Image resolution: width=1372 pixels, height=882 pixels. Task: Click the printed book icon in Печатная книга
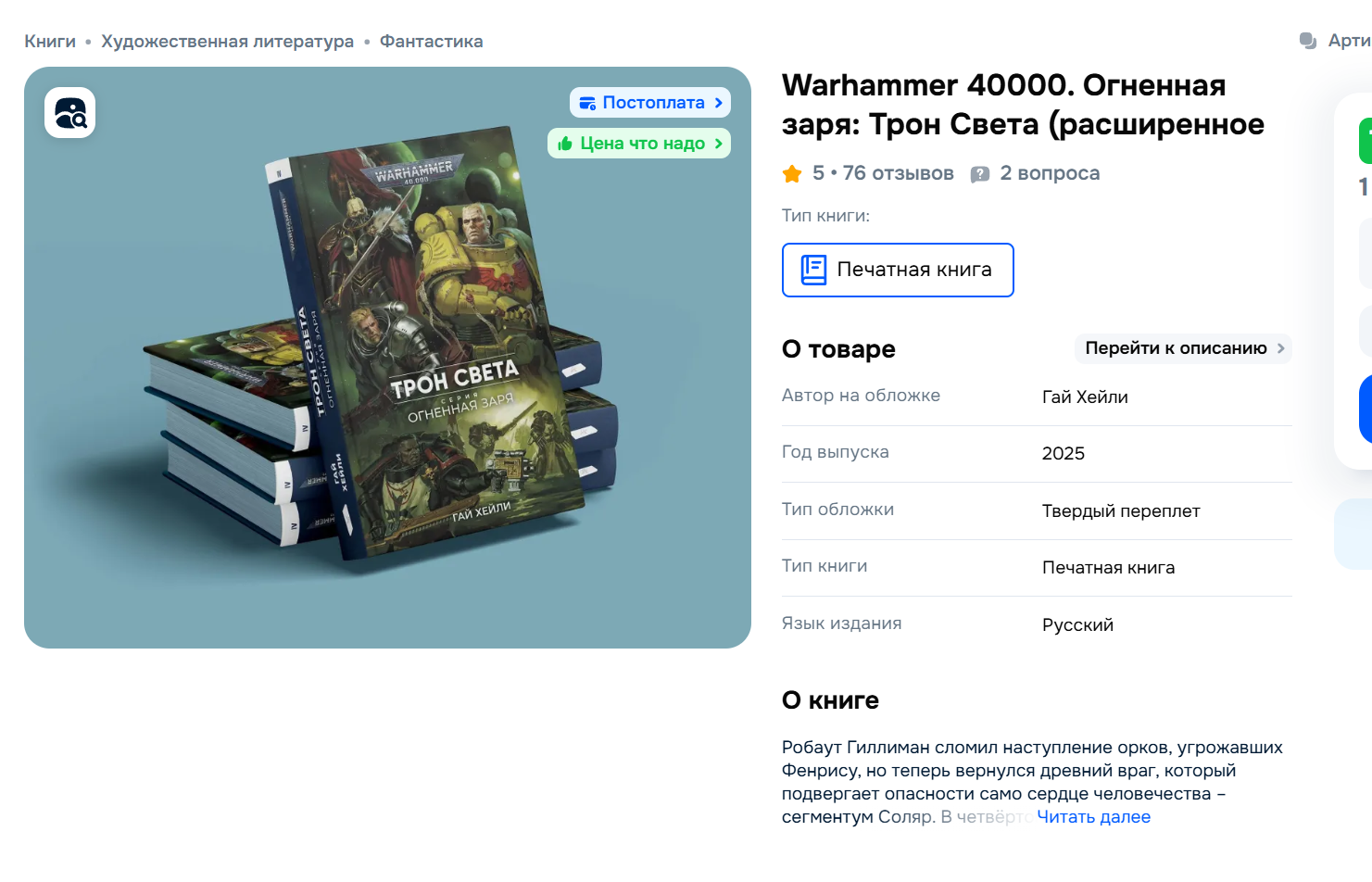coord(813,270)
